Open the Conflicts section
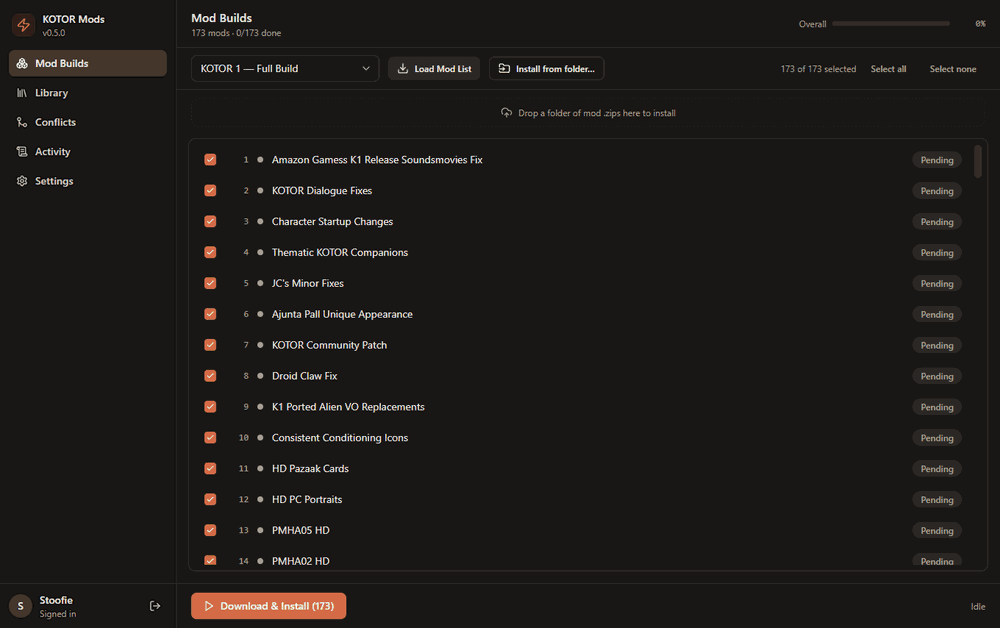1000x628 pixels. pyautogui.click(x=88, y=122)
